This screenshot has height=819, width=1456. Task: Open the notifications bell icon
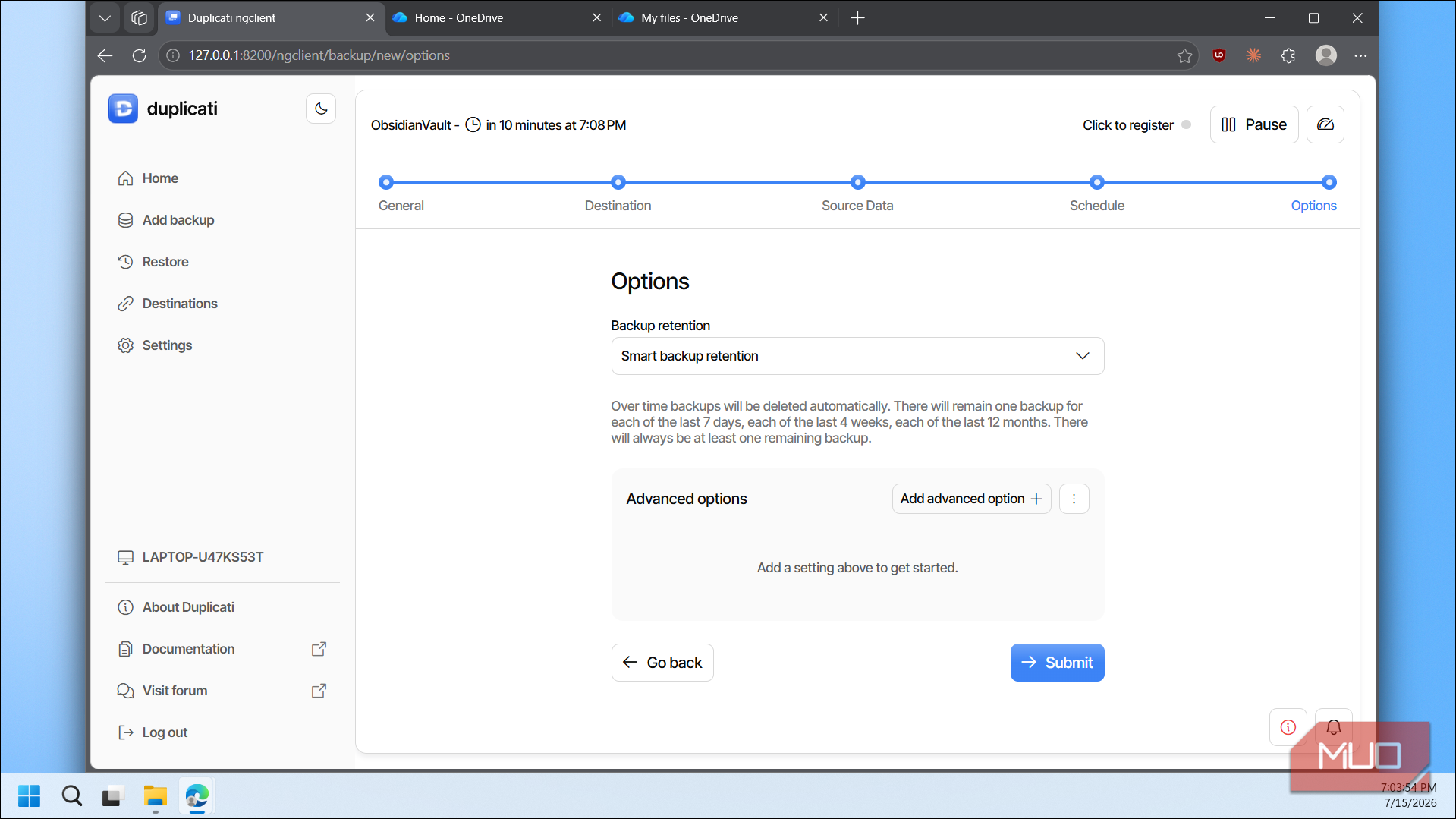coord(1333,727)
